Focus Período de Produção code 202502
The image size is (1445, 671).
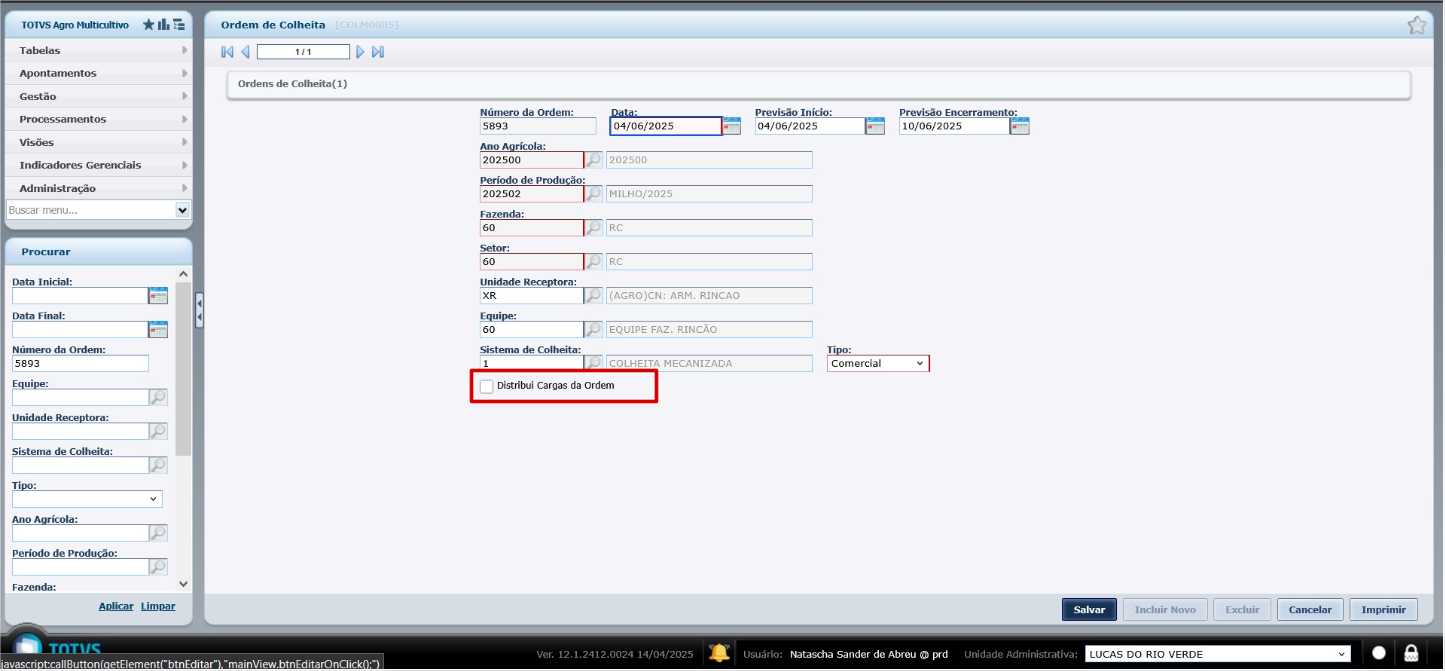(x=531, y=194)
